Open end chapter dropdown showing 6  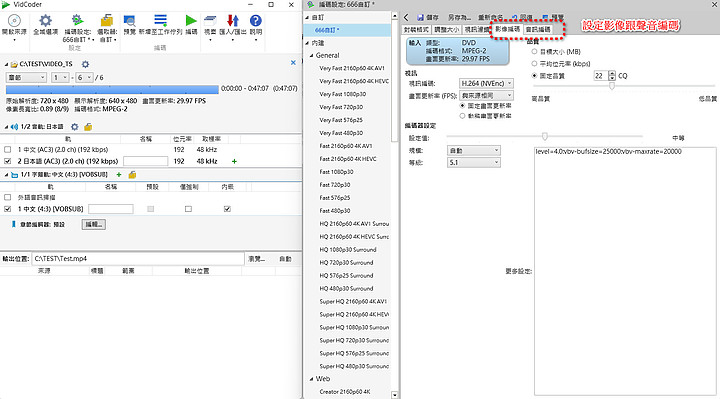[84, 78]
